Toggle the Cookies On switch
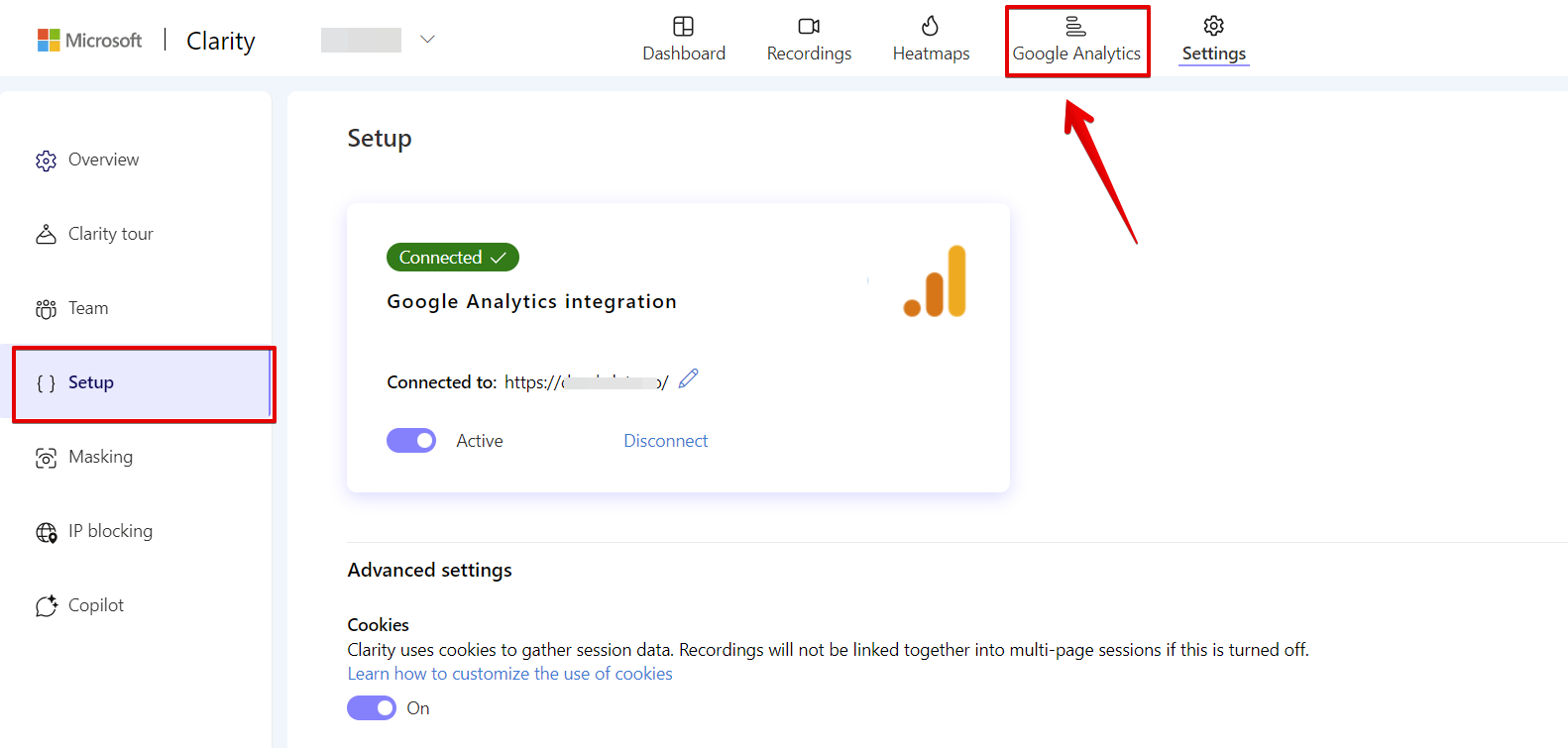This screenshot has height=748, width=1568. [x=372, y=708]
